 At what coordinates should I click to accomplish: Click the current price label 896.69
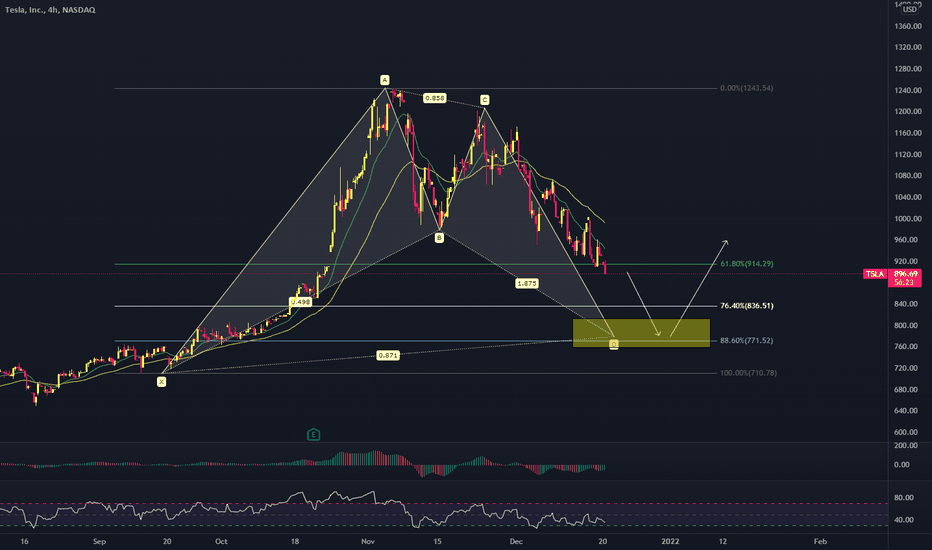coord(904,274)
